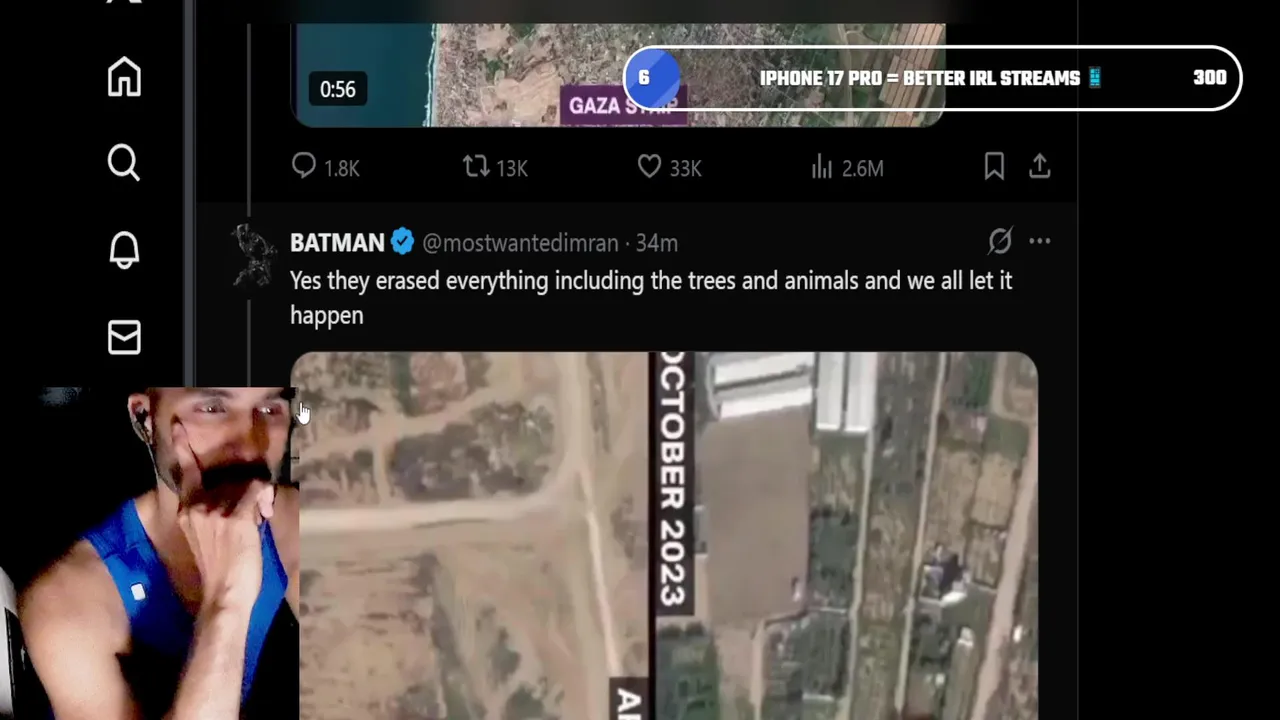Viewport: 1280px width, 720px height.
Task: Open the Grok icon on BATMAN's tweet
Action: coord(1000,241)
